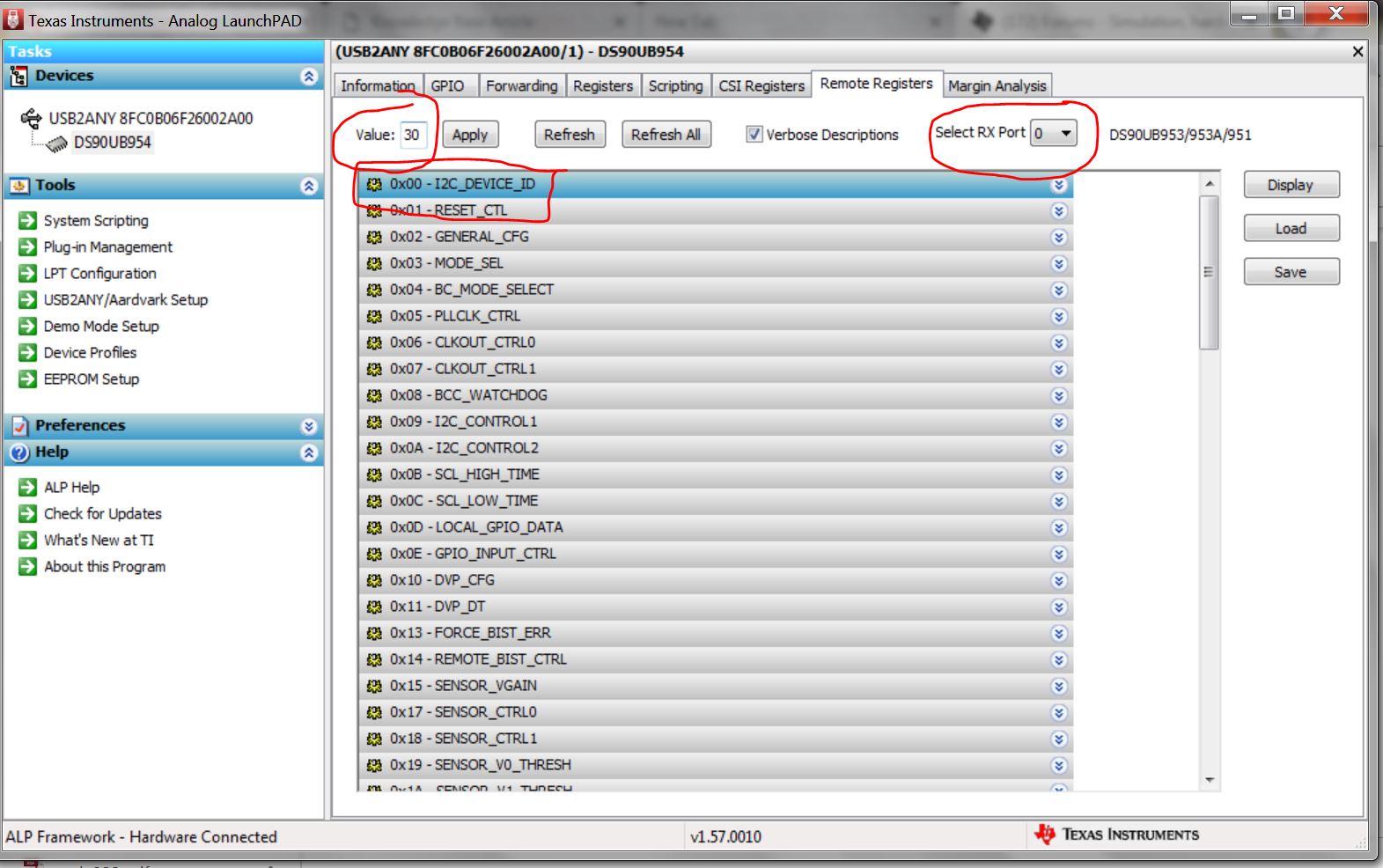Select the 0x18 - SENSOR_CTRL1 register row

coord(717,739)
